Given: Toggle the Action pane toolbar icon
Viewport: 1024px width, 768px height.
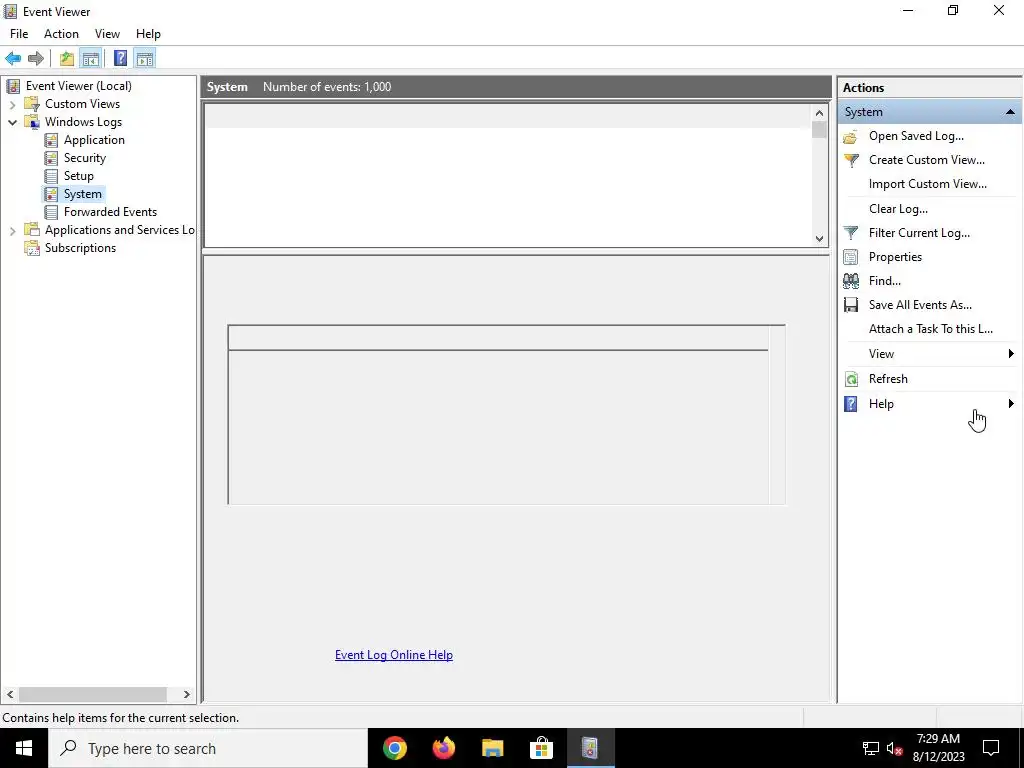Looking at the screenshot, I should tap(145, 59).
